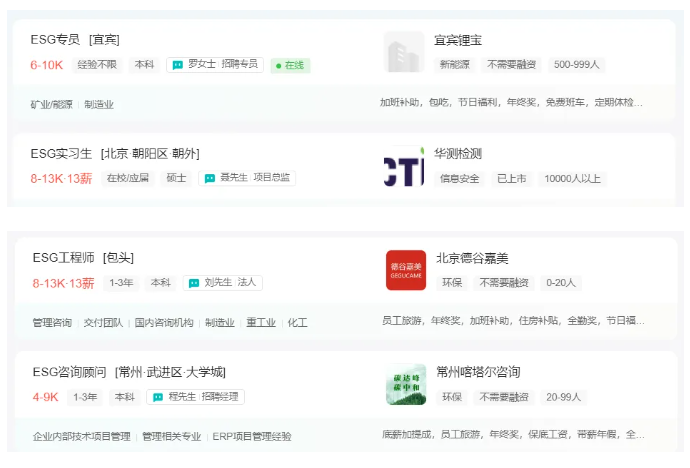
Task: Select the 矿业/能源 industry tag
Action: pyautogui.click(x=51, y=104)
